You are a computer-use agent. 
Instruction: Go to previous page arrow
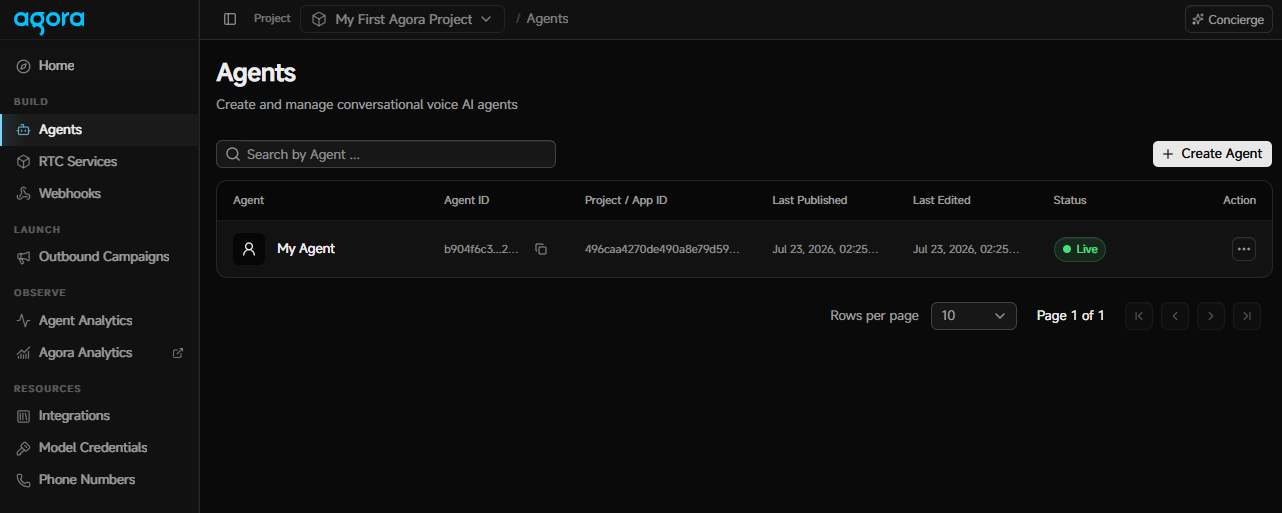(x=1175, y=316)
